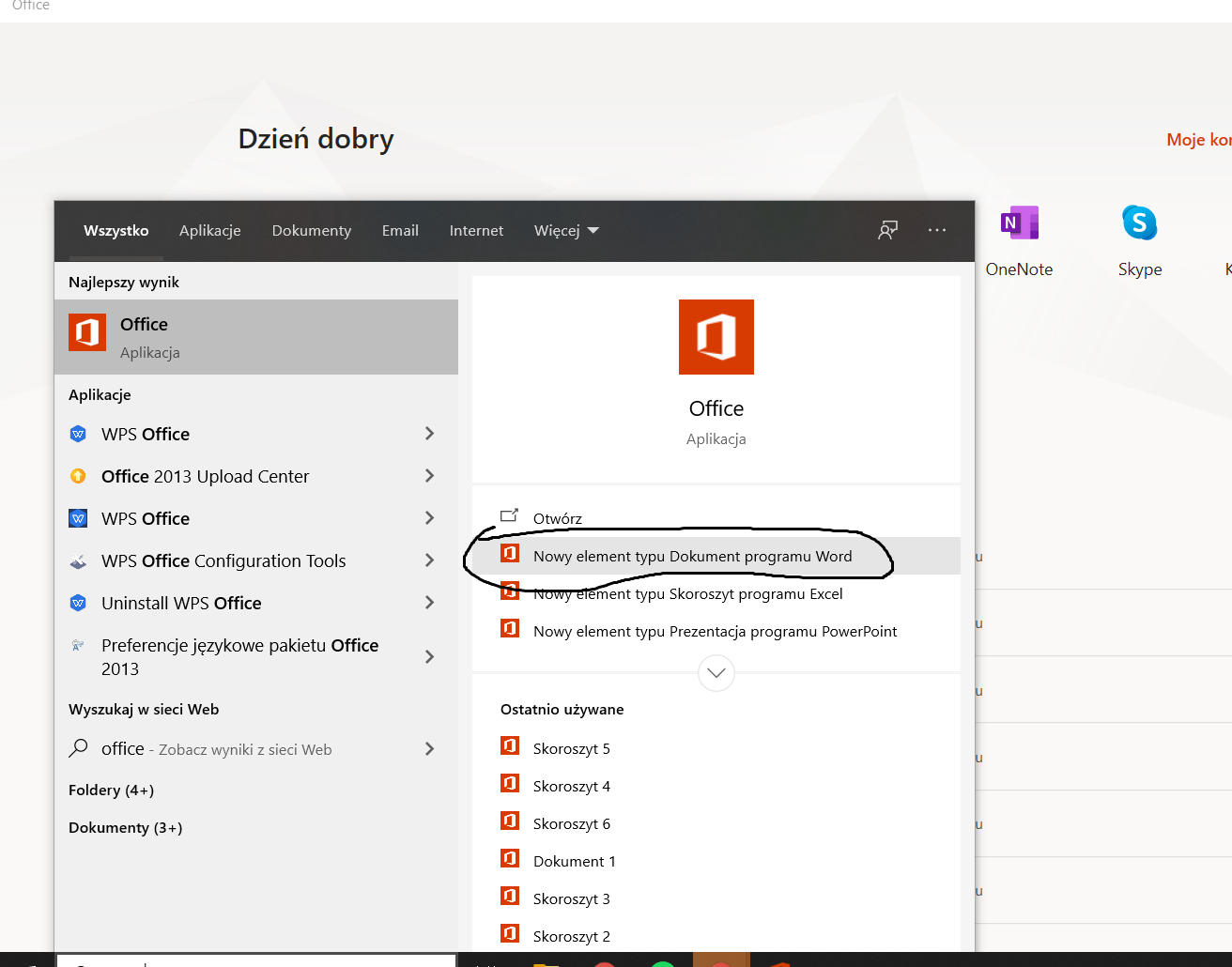Click the Otwórz open icon
Viewport: 1232px width, 967px height.
pyautogui.click(x=510, y=515)
